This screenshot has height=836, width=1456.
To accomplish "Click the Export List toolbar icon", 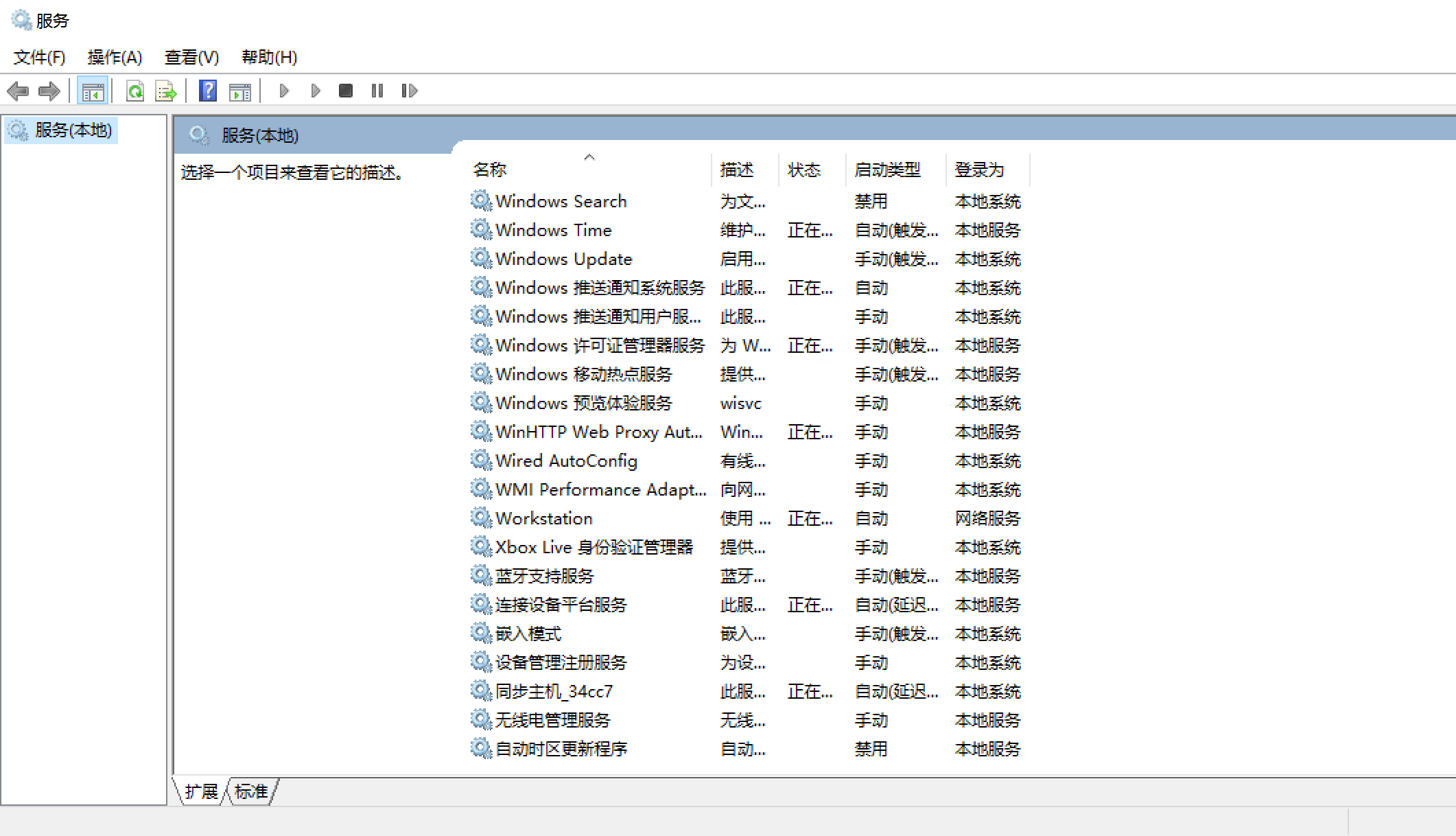I will pos(166,91).
